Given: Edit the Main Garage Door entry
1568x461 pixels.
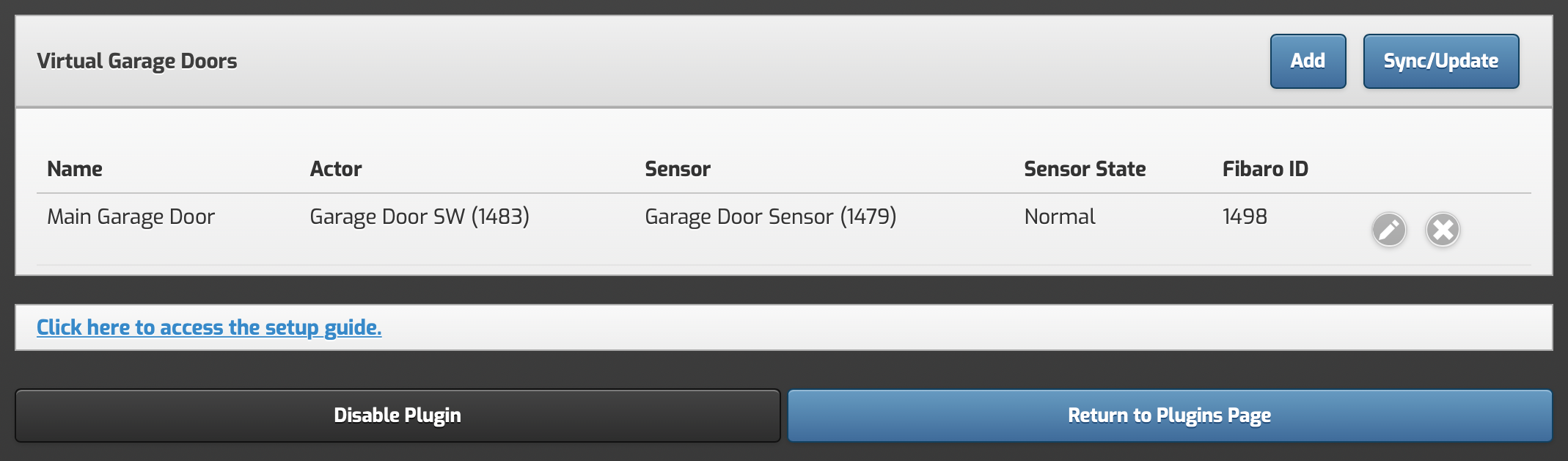Looking at the screenshot, I should point(1388,230).
